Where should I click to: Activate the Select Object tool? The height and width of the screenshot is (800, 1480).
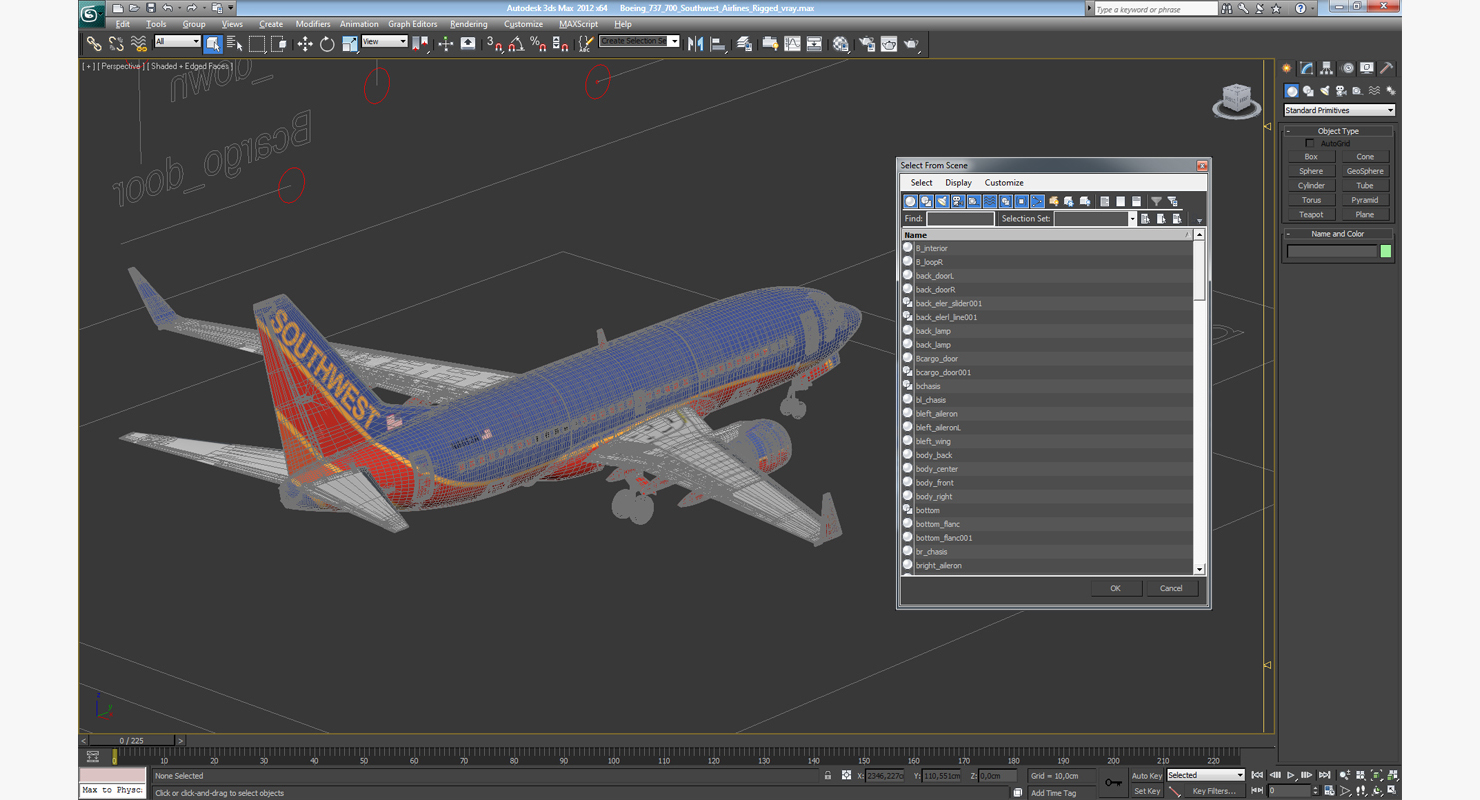[213, 44]
